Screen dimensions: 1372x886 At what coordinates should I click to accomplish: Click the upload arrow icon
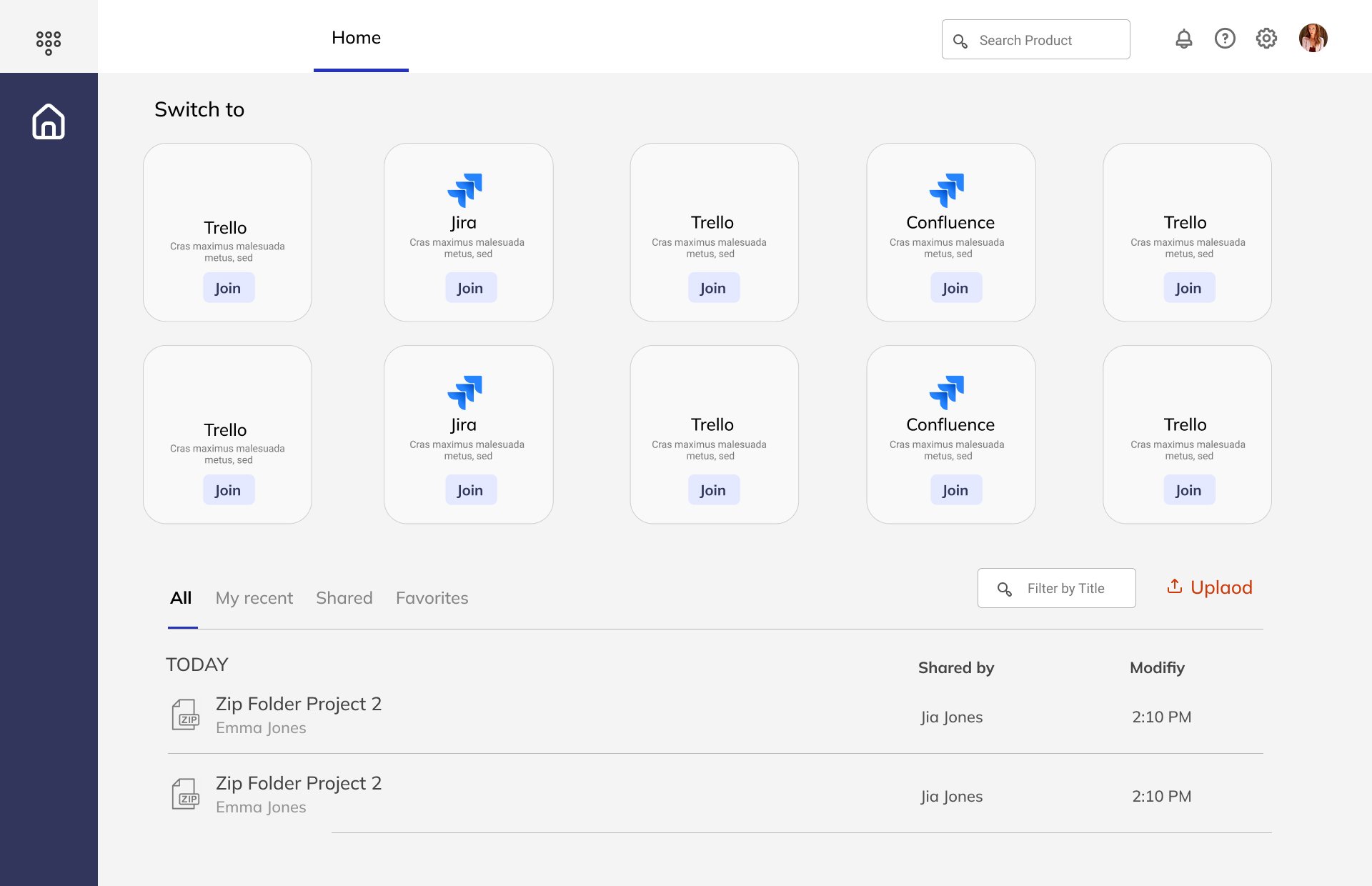1174,586
